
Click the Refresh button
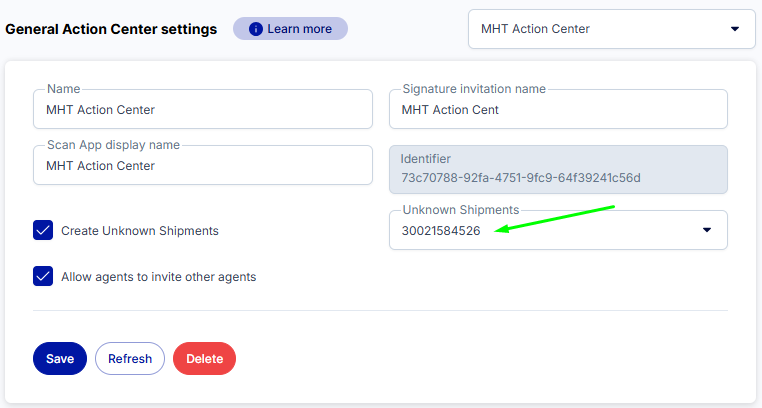[130, 358]
